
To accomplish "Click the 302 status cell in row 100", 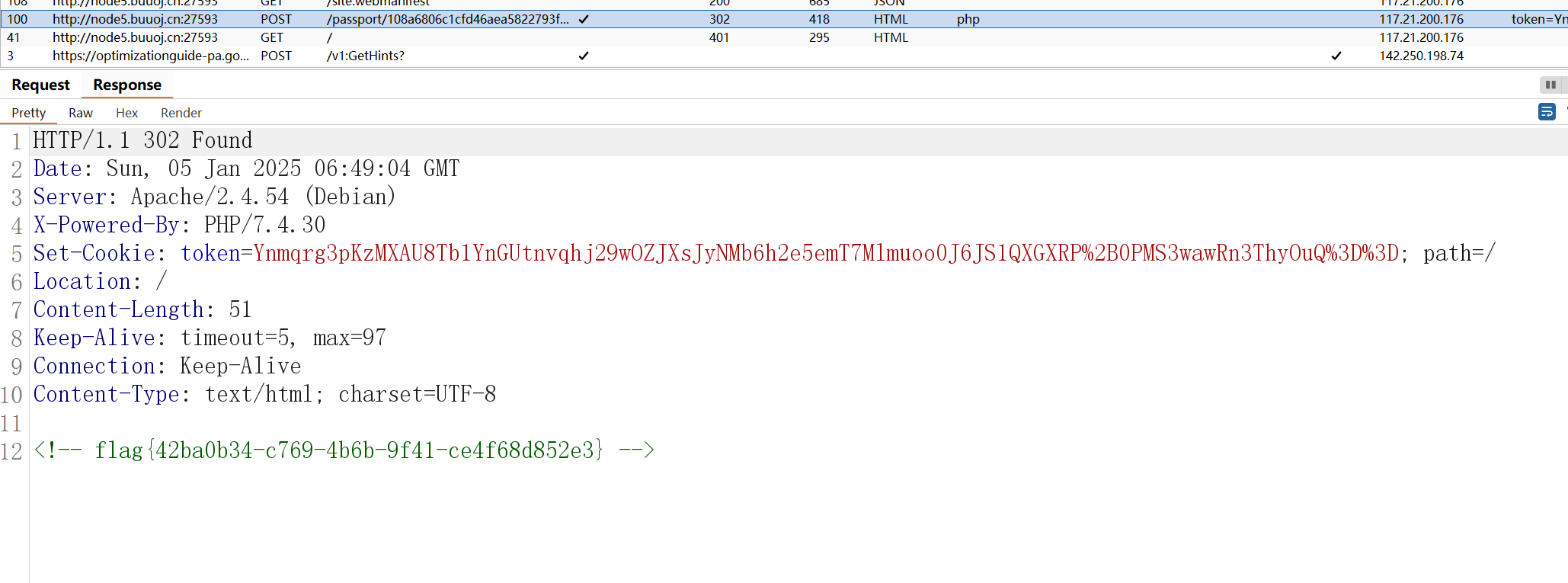I will [x=719, y=19].
